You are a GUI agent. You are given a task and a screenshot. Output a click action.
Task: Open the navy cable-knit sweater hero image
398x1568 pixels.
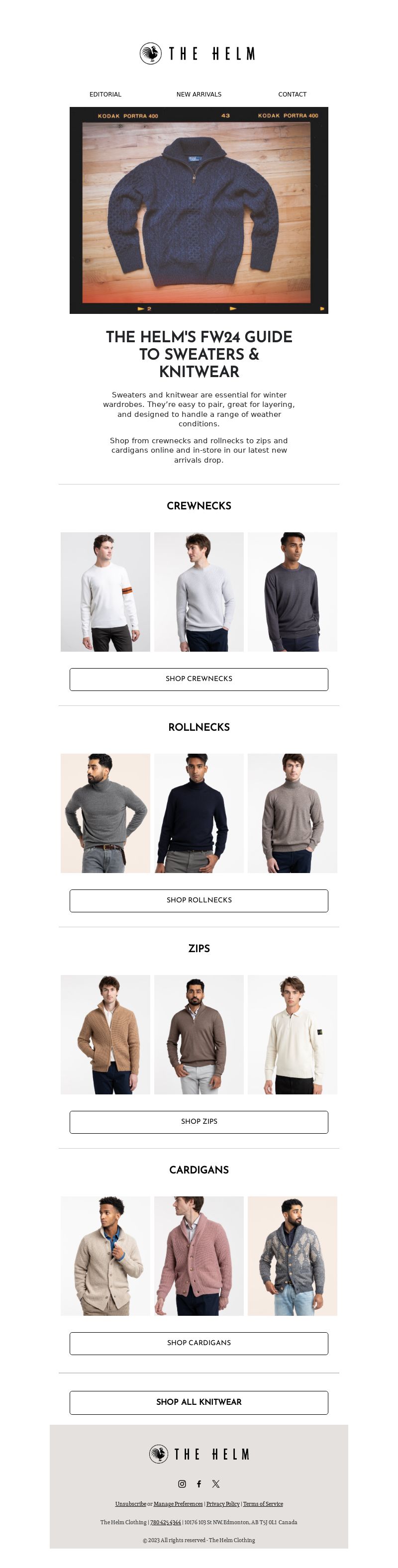(x=199, y=210)
